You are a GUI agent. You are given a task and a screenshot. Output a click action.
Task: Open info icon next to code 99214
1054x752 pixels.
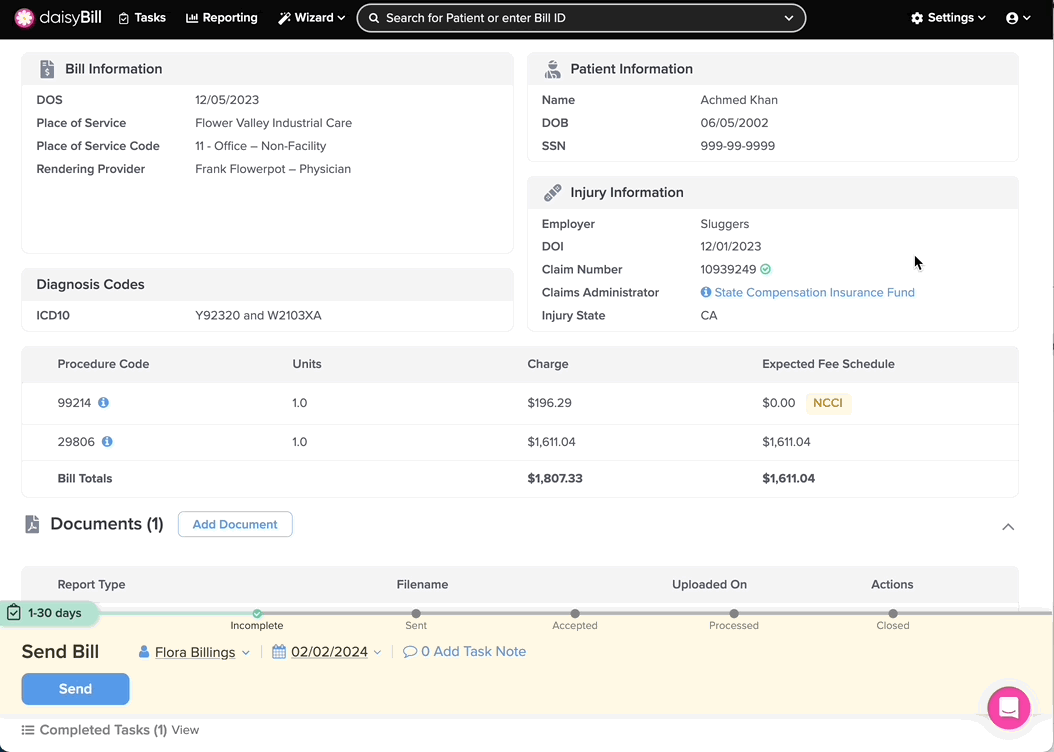tap(104, 403)
